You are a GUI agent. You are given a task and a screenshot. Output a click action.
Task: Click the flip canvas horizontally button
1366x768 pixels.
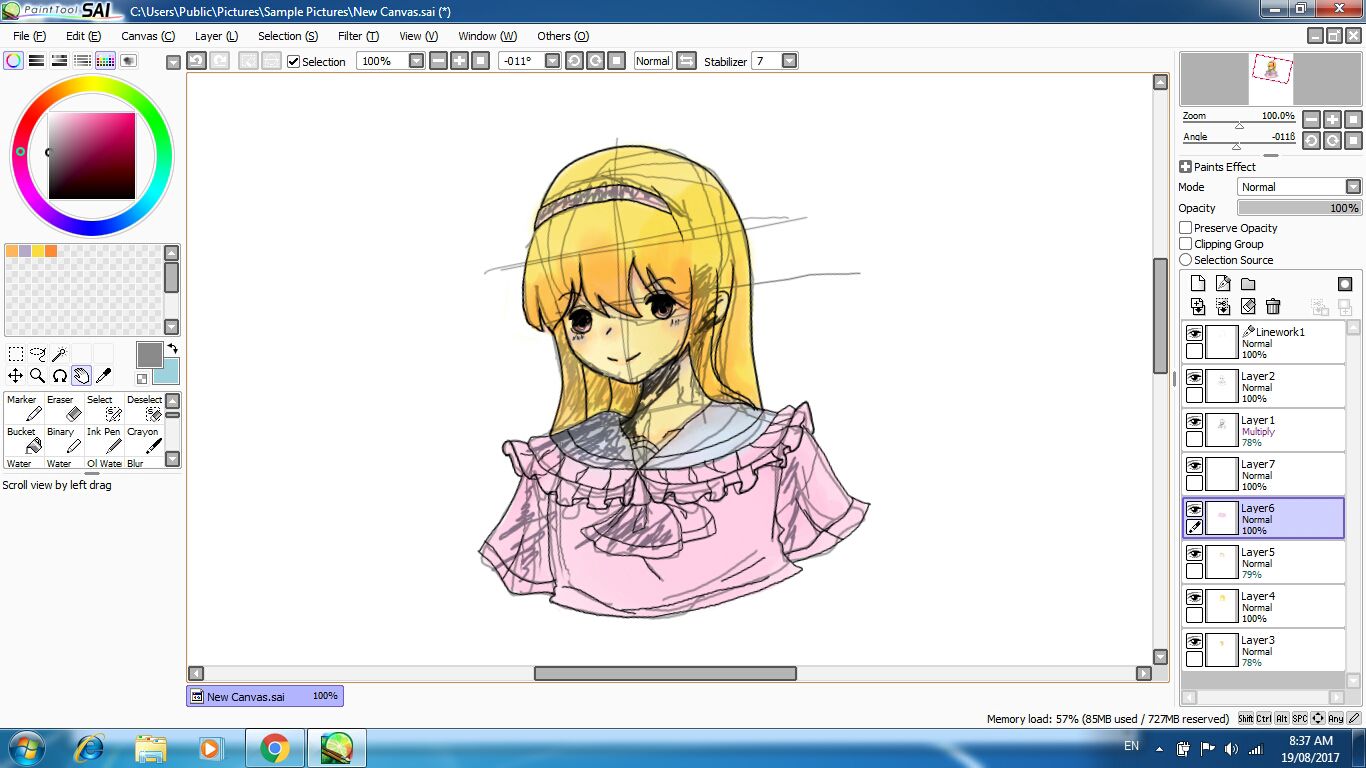[687, 61]
